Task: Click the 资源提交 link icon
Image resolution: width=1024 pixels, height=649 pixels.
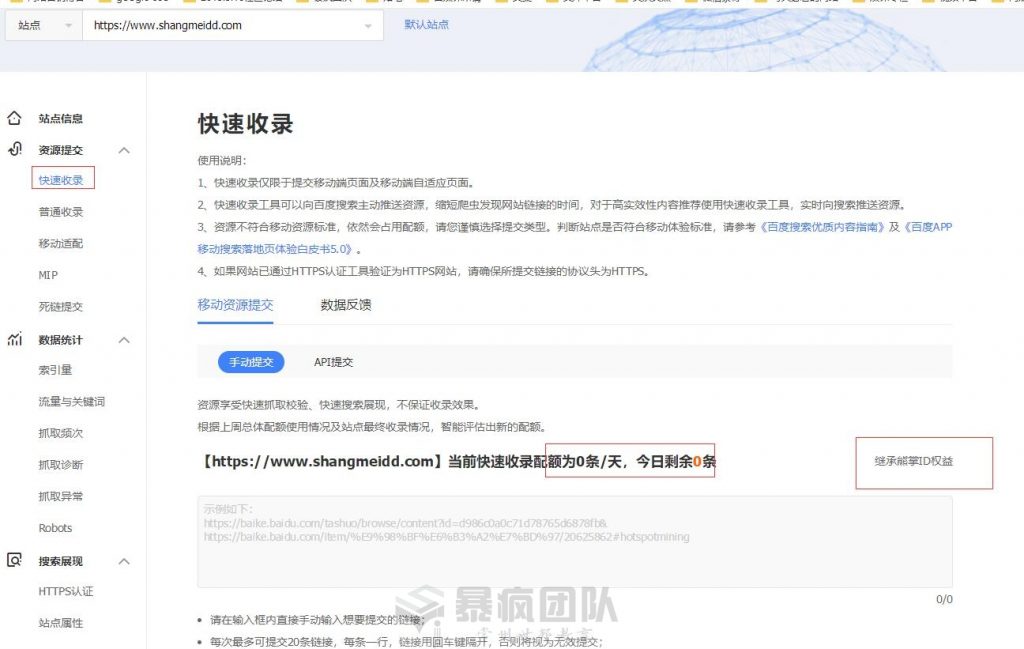Action: click(x=14, y=150)
